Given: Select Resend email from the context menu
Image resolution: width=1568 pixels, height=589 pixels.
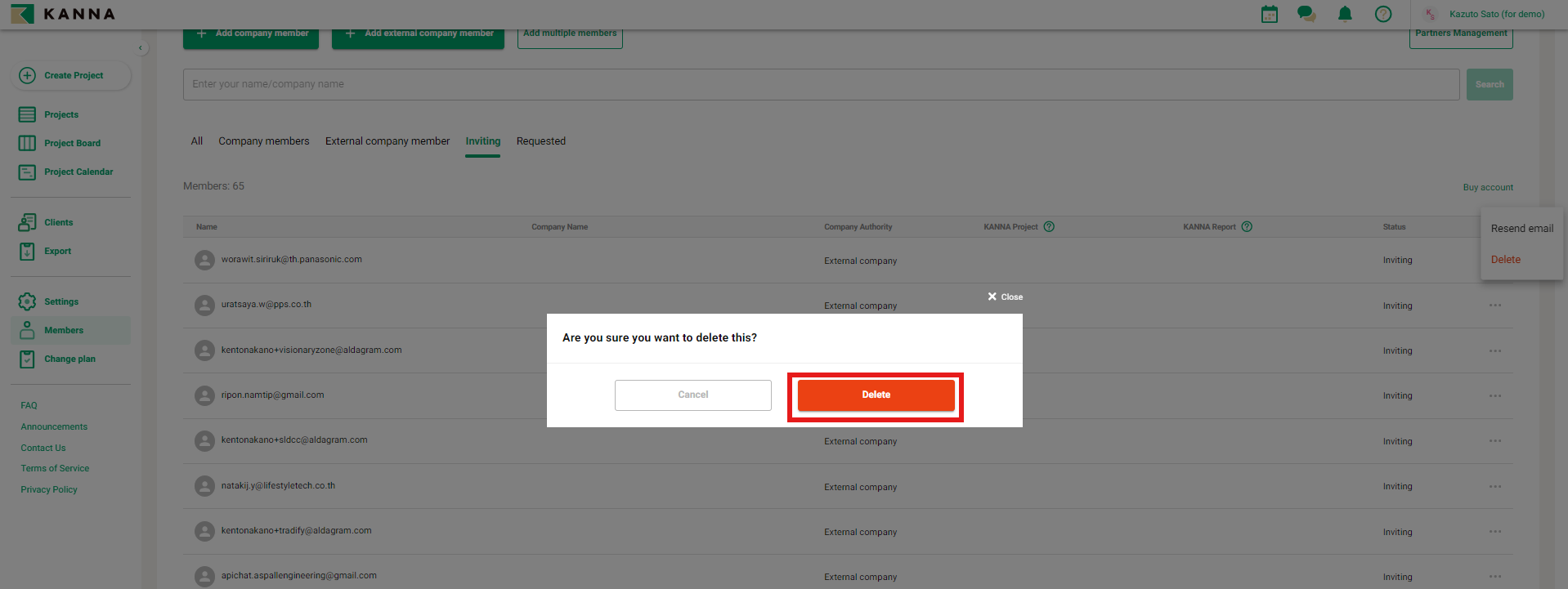Looking at the screenshot, I should 1521,229.
